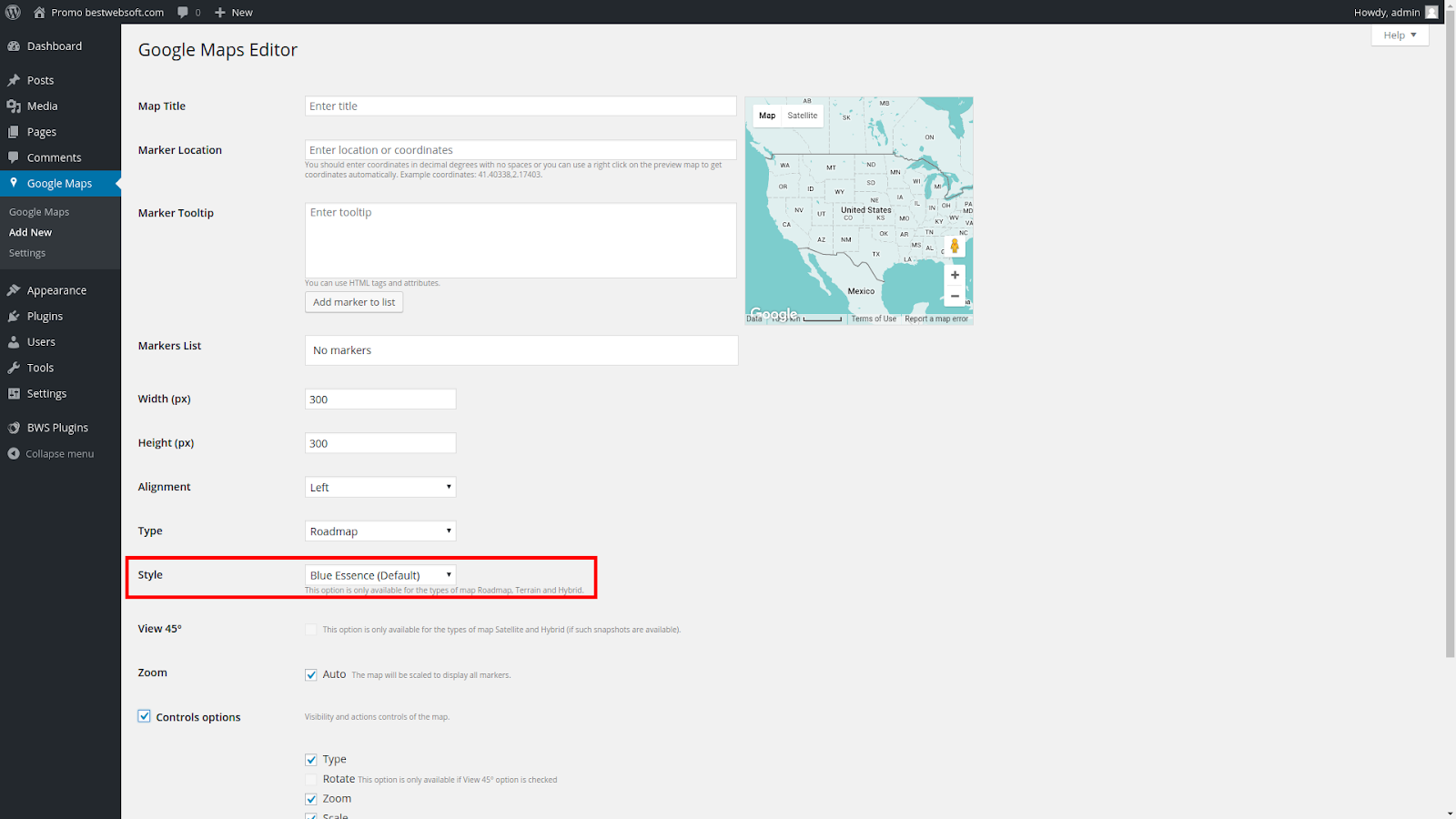The image size is (1456, 819).
Task: Click the WordPress logo in the admin bar
Action: (x=13, y=12)
